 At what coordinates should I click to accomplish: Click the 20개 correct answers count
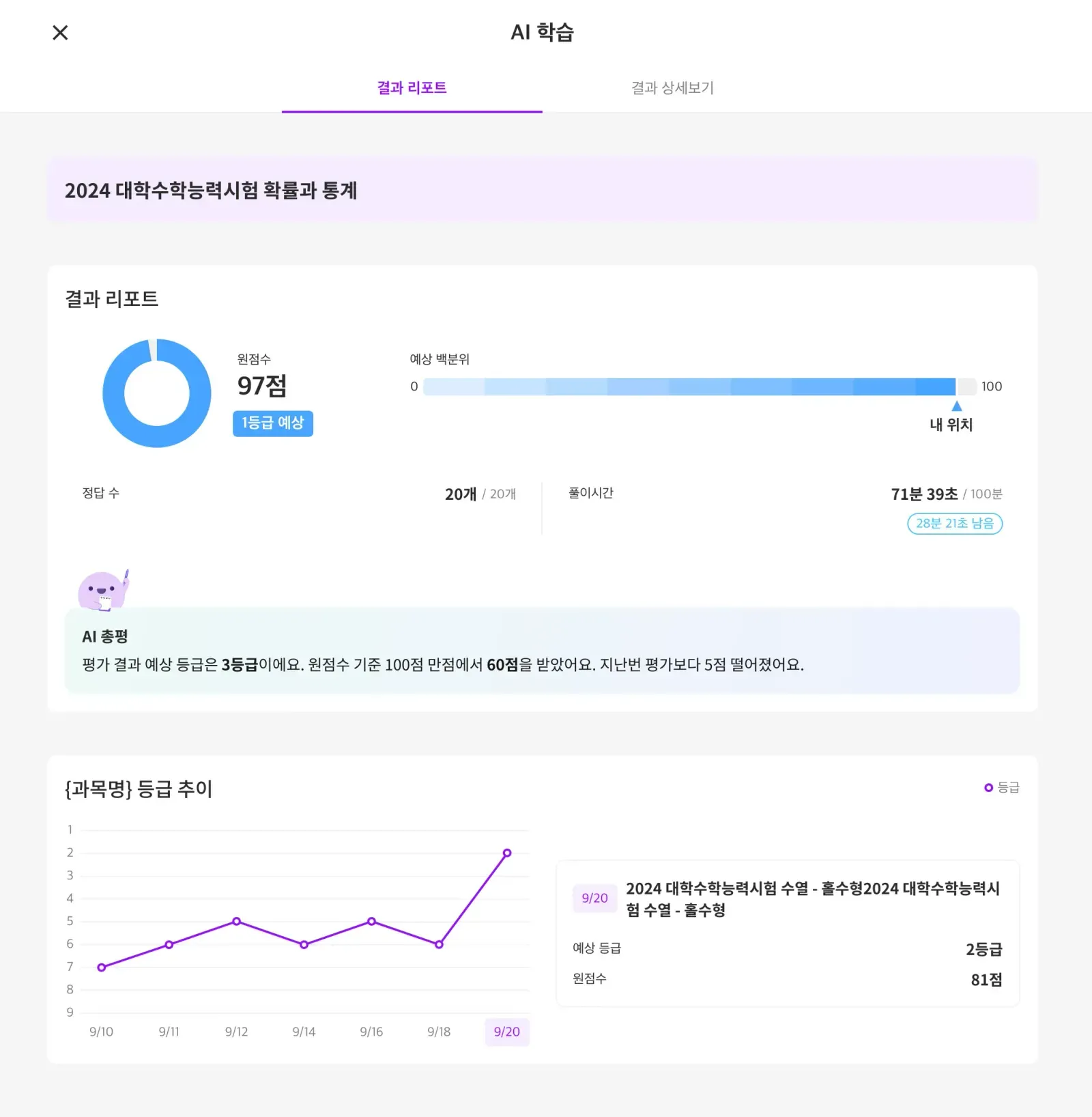[461, 494]
